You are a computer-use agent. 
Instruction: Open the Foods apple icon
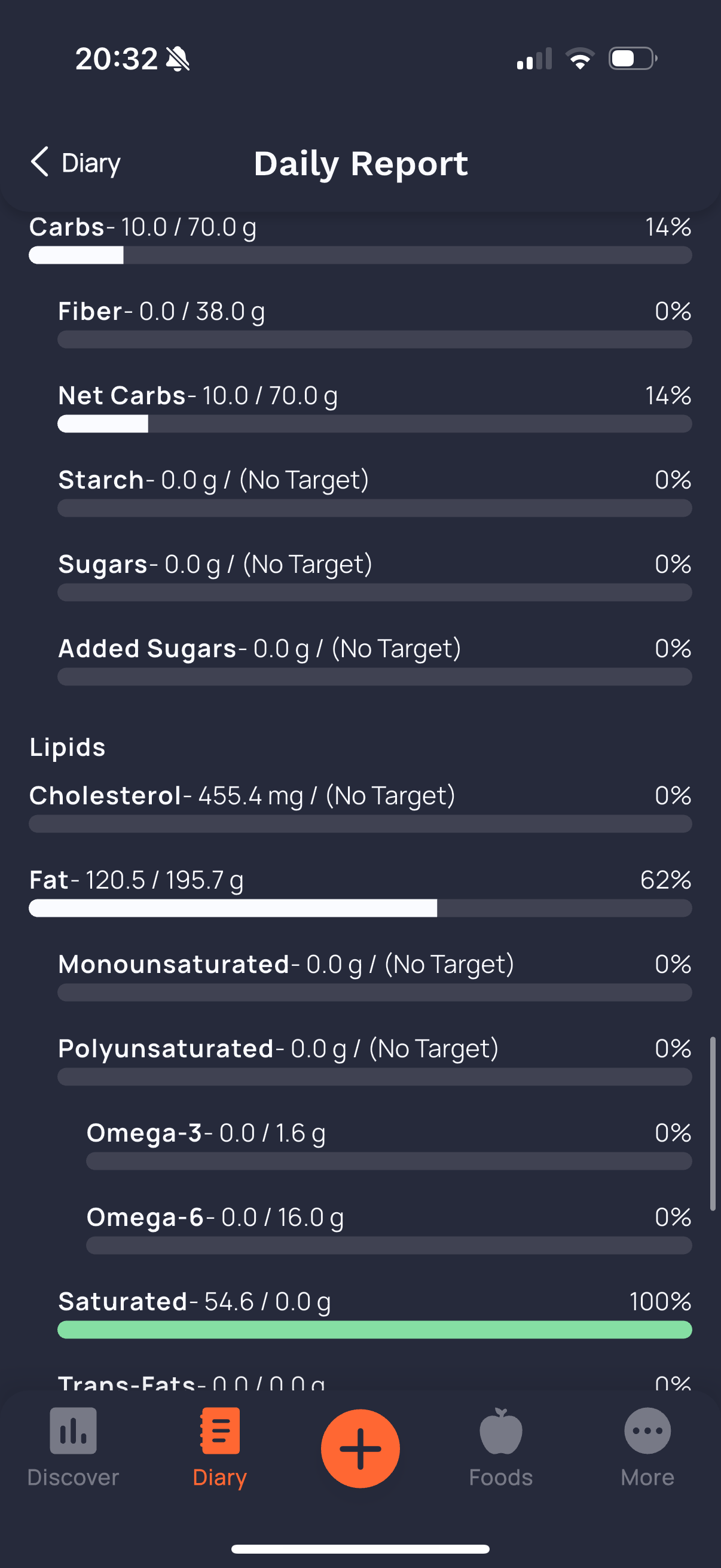coord(501,1430)
